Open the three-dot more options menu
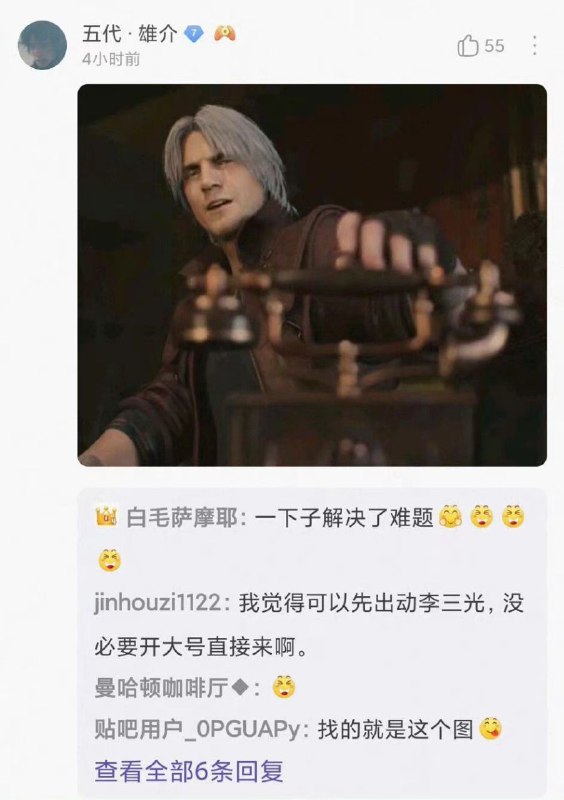 [x=534, y=45]
